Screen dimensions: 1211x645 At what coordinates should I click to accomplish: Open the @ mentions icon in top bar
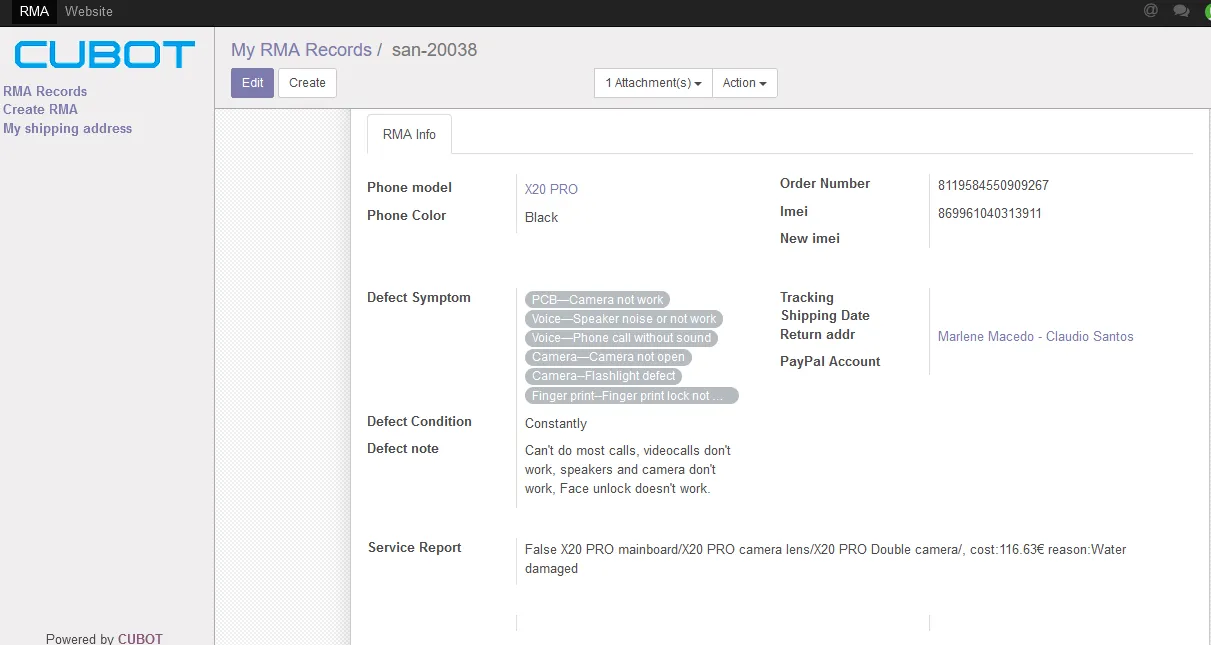click(x=1150, y=11)
